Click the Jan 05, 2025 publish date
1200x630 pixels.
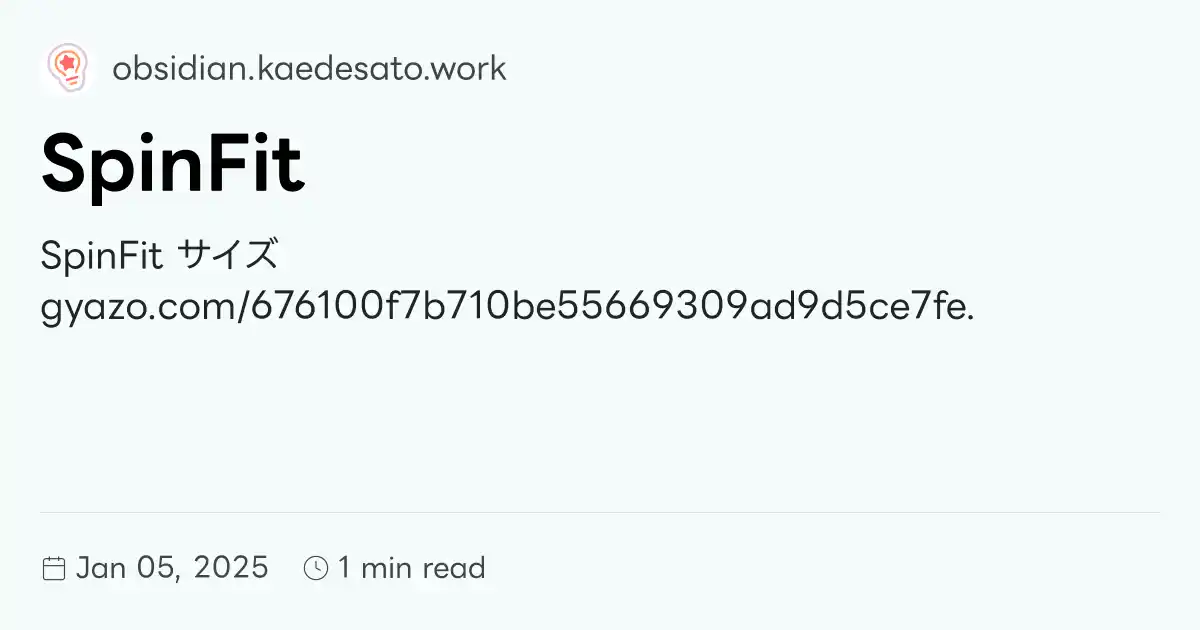pos(172,568)
